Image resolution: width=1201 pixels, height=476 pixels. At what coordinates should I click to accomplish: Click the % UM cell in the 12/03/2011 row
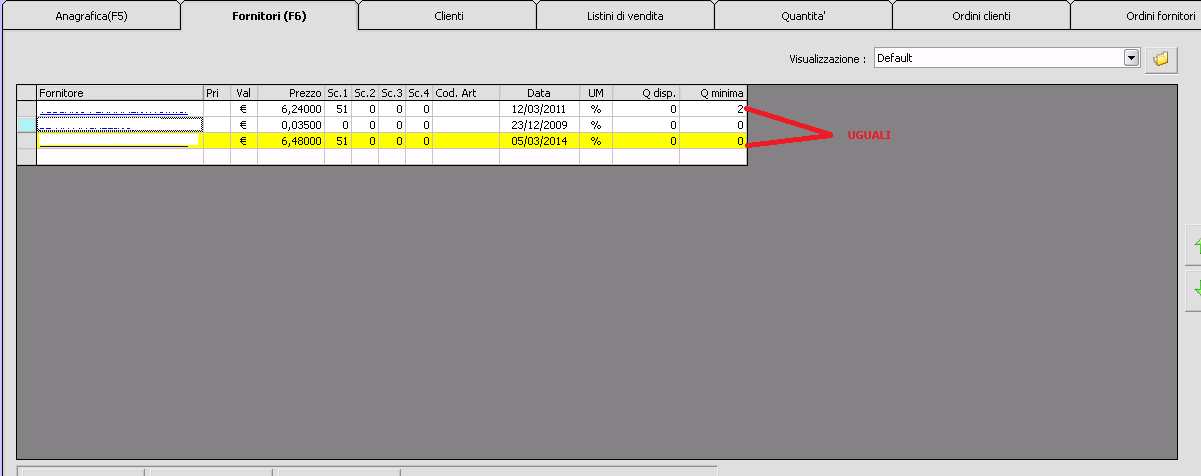point(596,109)
